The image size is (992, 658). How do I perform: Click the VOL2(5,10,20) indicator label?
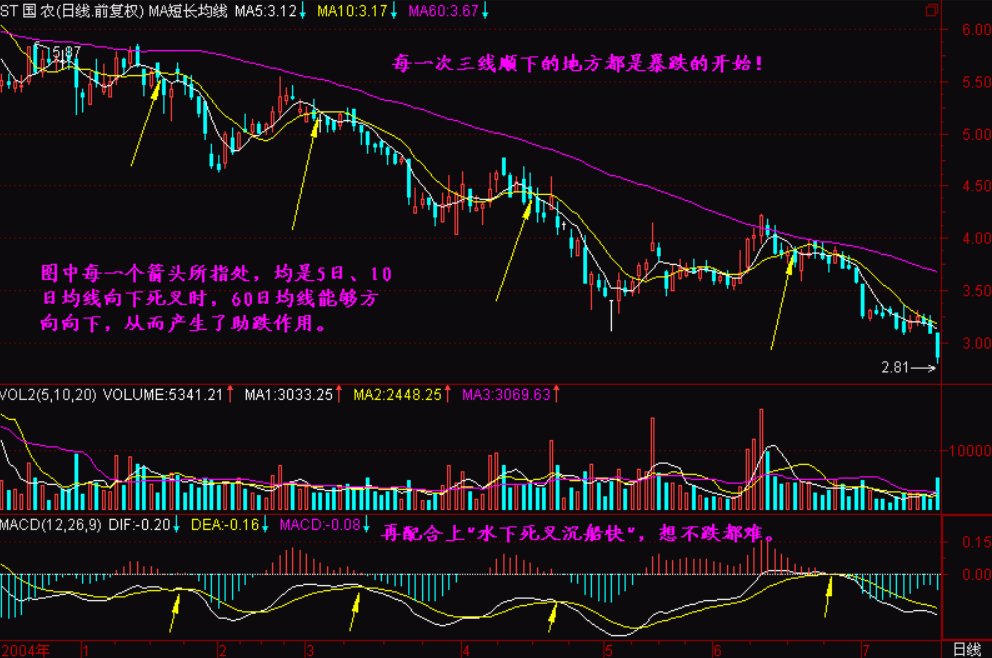(45, 396)
